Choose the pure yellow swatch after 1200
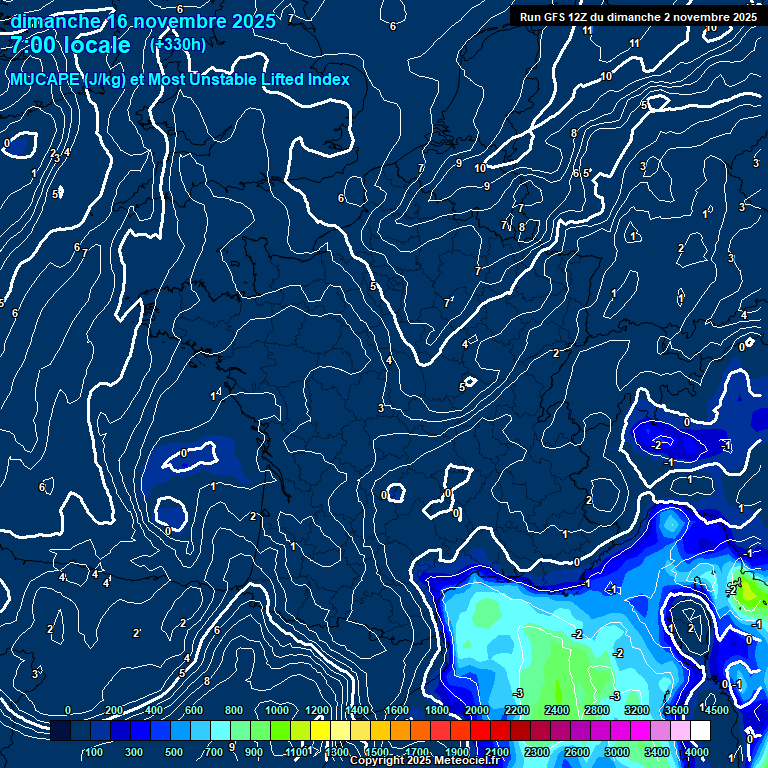 click(x=320, y=730)
